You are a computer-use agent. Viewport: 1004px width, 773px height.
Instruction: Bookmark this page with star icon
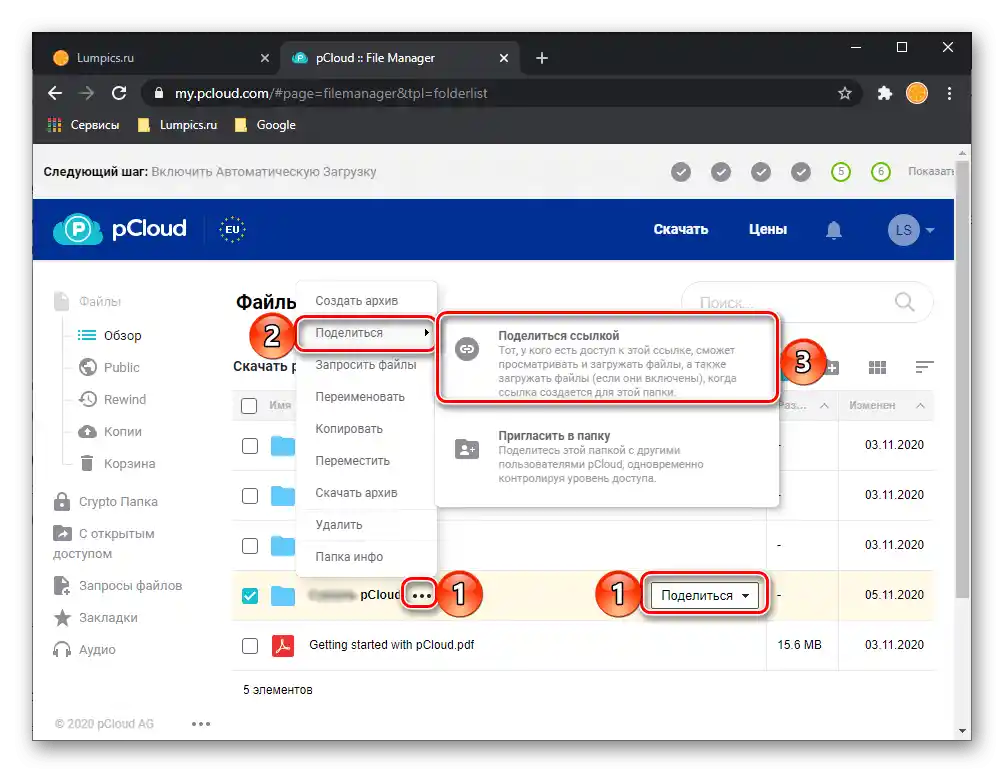point(845,94)
